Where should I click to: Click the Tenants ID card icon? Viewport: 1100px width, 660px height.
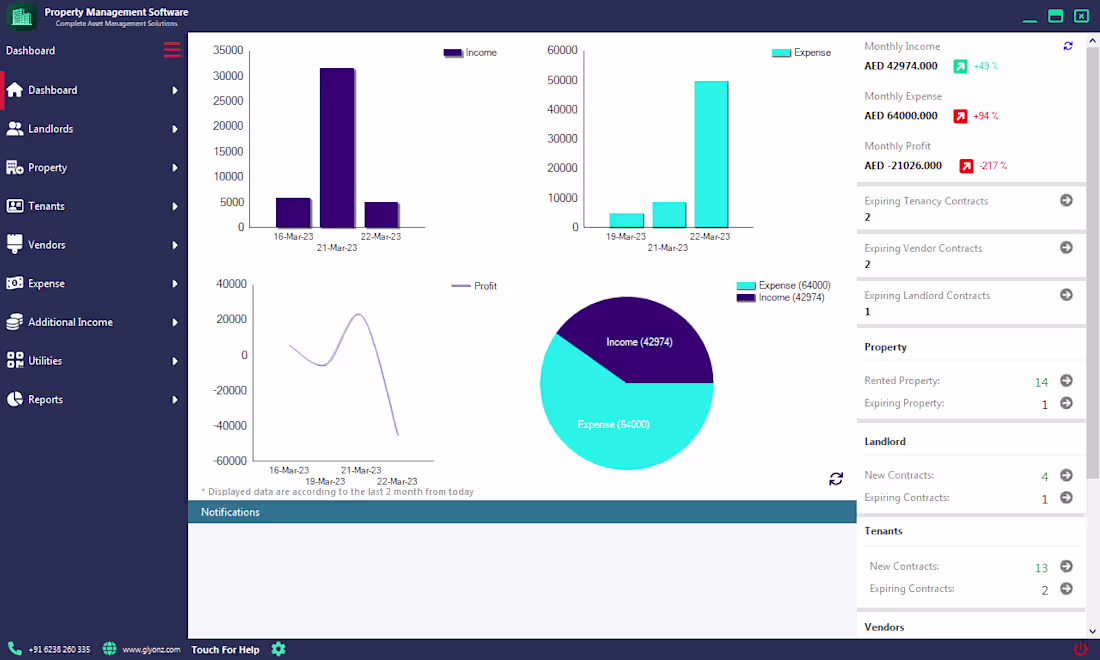(15, 206)
